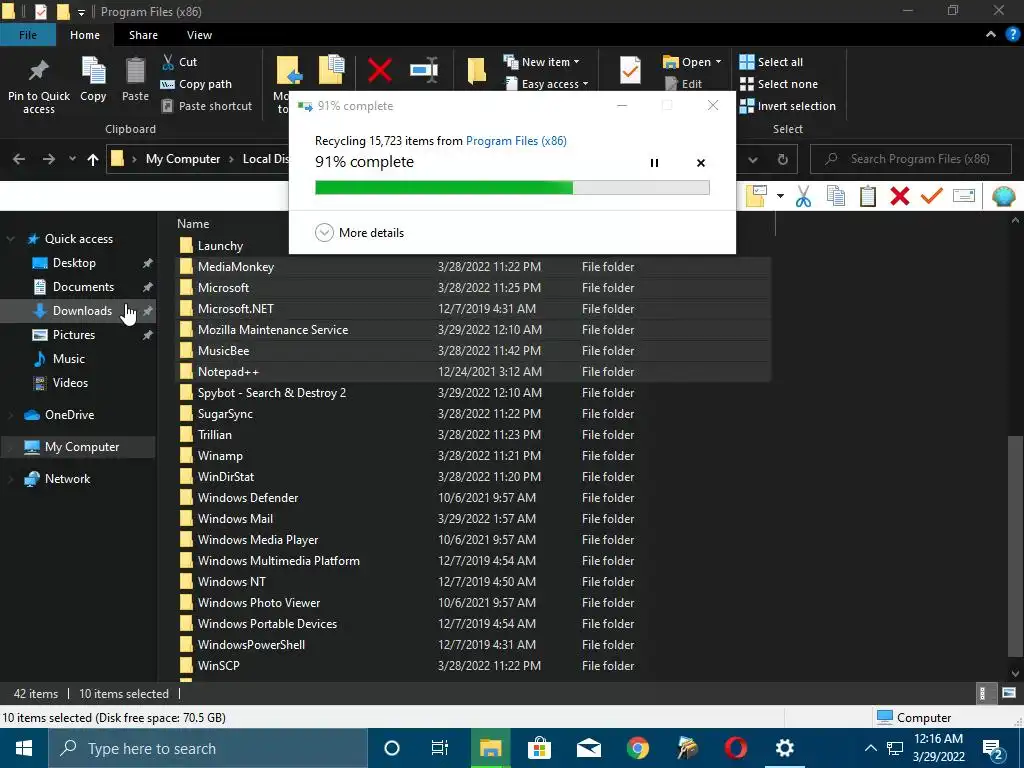This screenshot has width=1024, height=768.
Task: Click the red X delete icon in the white toolbar
Action: click(x=900, y=196)
